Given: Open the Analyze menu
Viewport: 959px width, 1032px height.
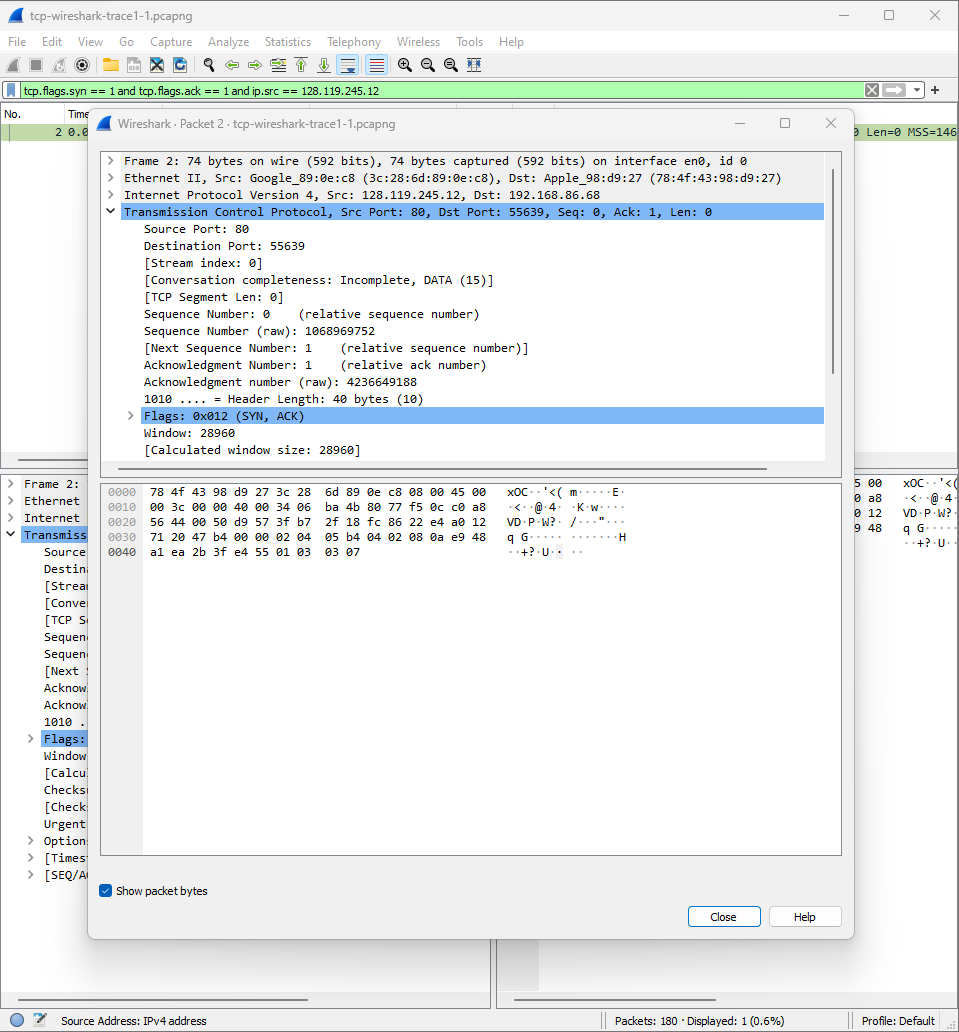Looking at the screenshot, I should [228, 41].
